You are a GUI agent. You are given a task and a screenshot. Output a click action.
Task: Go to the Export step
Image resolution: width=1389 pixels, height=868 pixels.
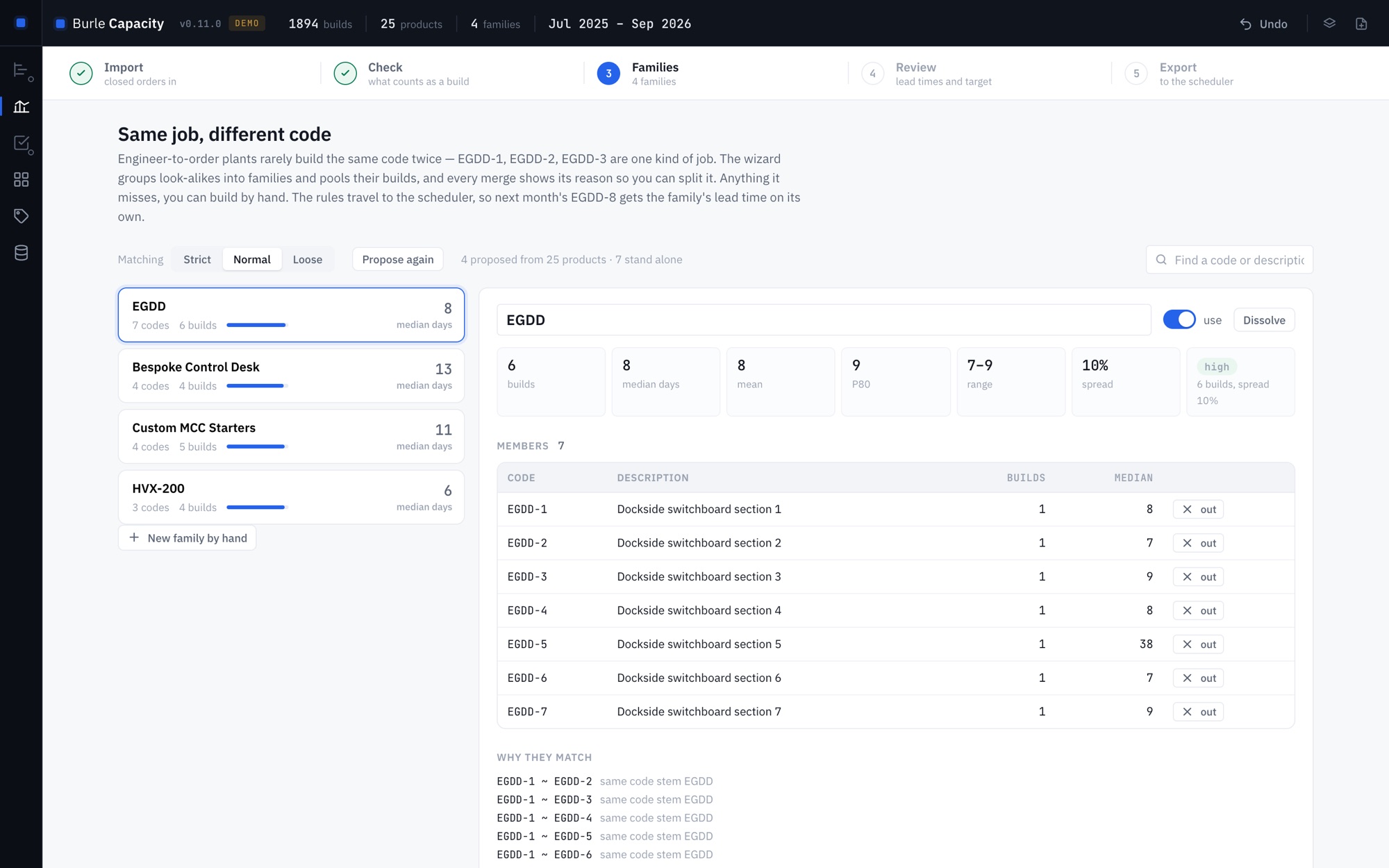click(x=1179, y=73)
